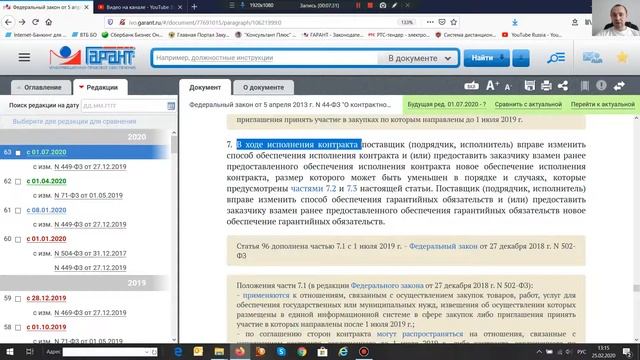
Task: Open Сбербанк Бизнес Онлайн bookmark
Action: click(x=132, y=35)
